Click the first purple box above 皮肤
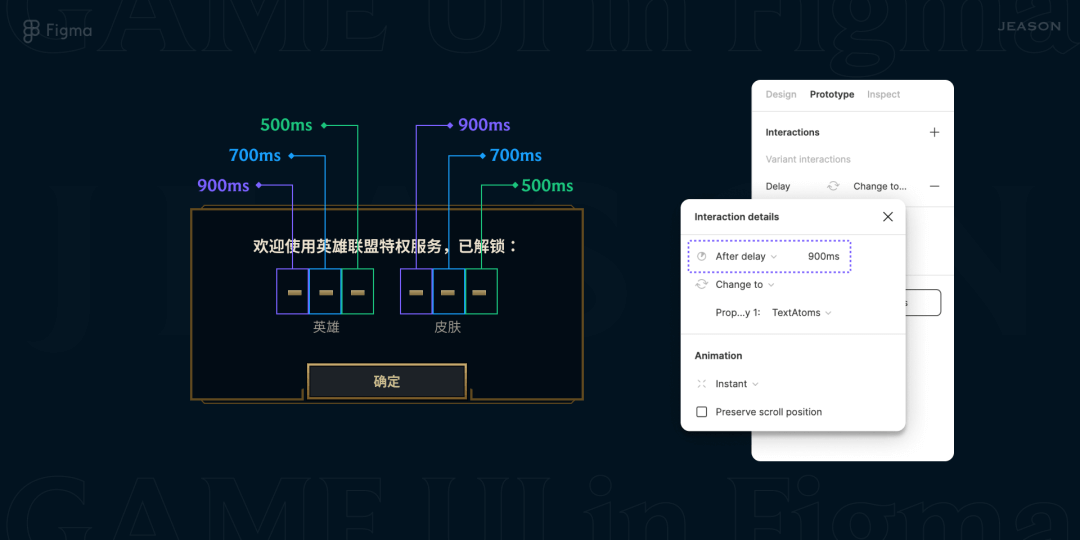 click(416, 291)
